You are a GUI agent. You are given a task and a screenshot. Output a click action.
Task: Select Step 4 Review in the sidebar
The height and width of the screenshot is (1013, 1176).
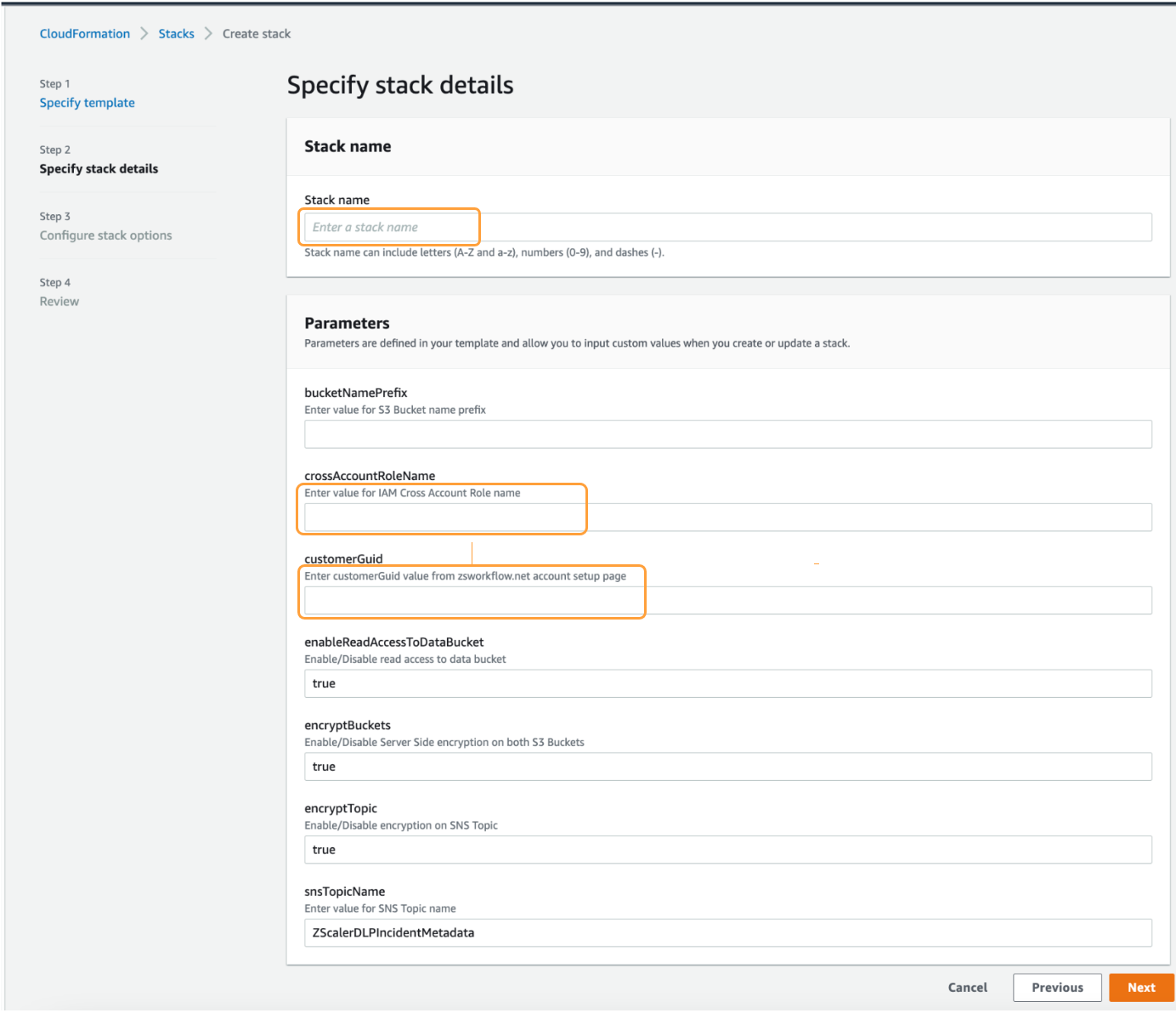click(x=59, y=301)
